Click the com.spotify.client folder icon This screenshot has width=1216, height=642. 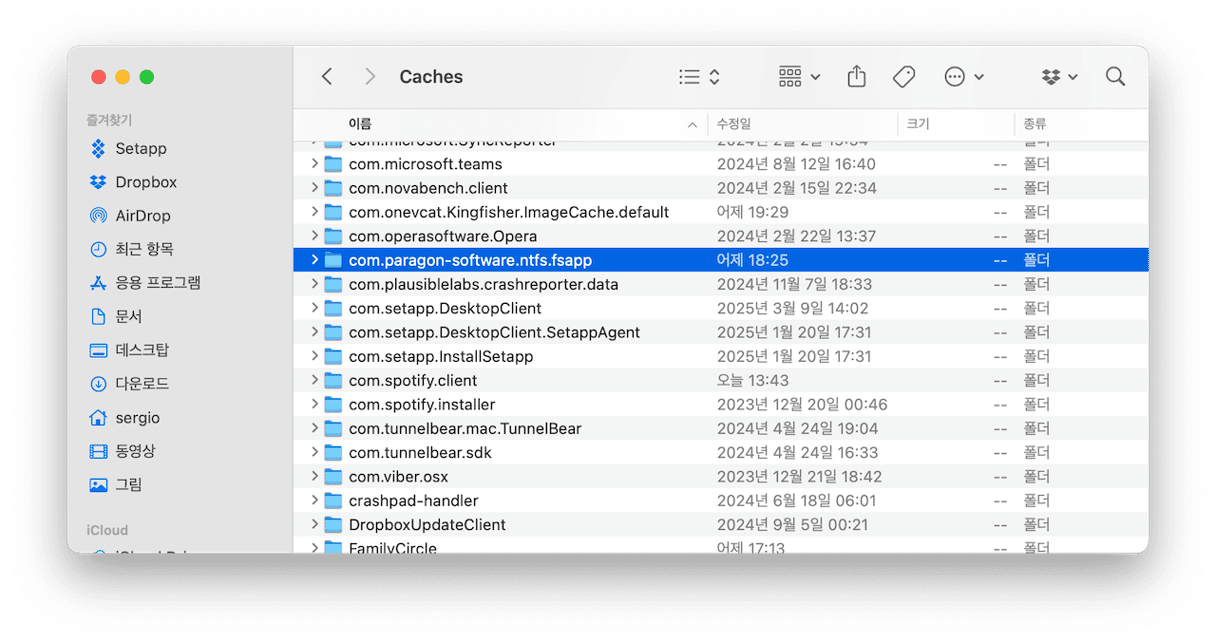[x=333, y=380]
